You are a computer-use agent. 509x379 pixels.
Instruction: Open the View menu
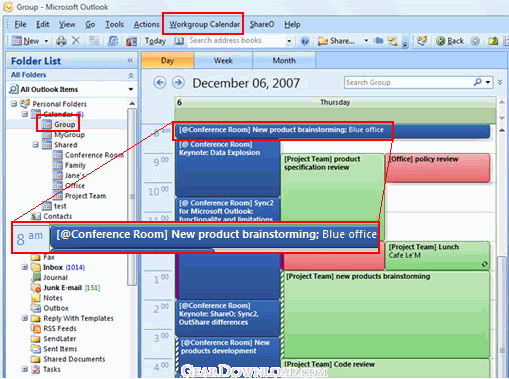[67, 24]
